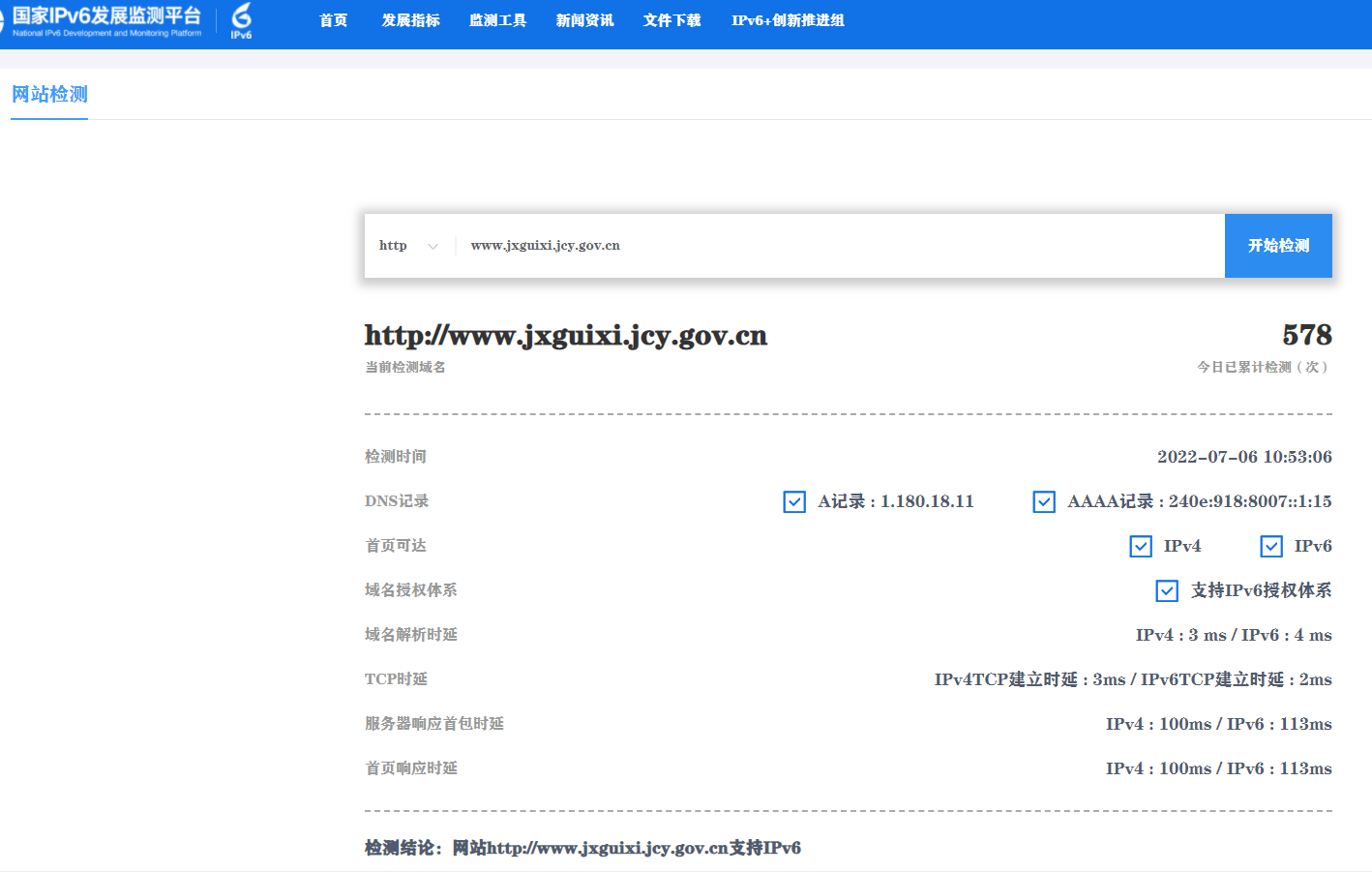1372x872 pixels.
Task: Open the 监测工具 menu item
Action: point(497,20)
